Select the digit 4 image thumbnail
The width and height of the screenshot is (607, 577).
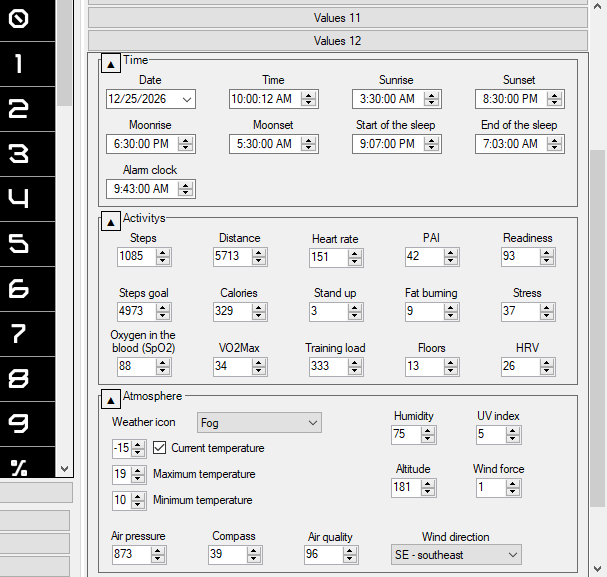[27, 199]
